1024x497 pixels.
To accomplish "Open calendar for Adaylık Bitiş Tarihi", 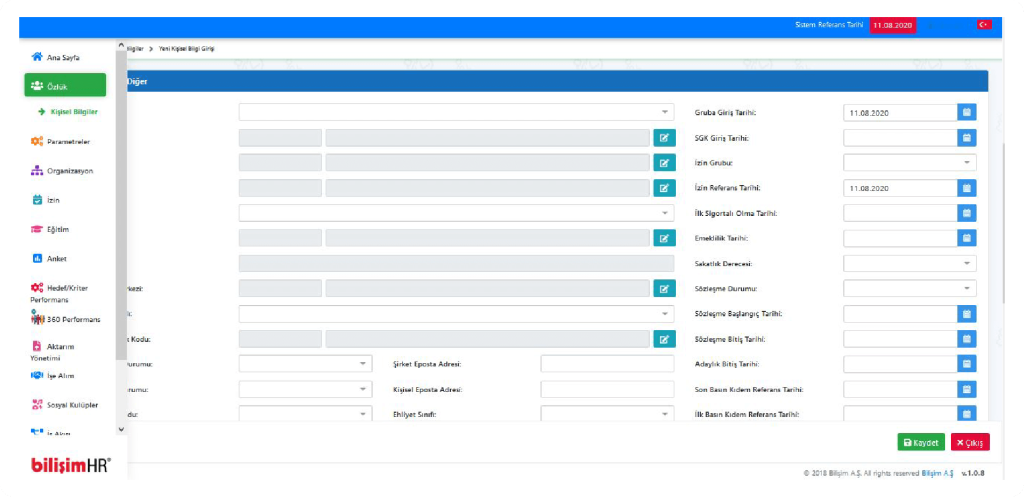I will point(966,364).
